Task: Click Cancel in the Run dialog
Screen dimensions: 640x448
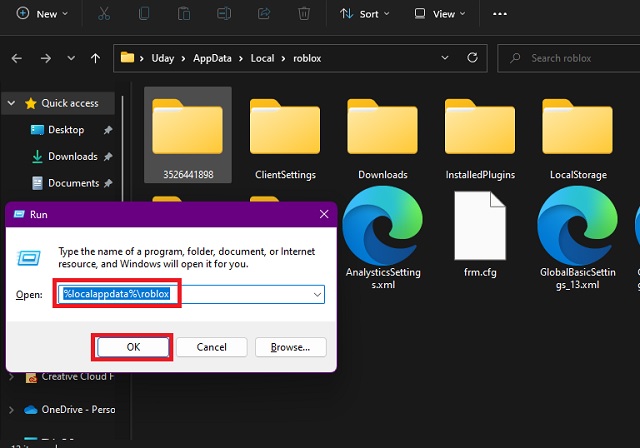Action: point(211,347)
